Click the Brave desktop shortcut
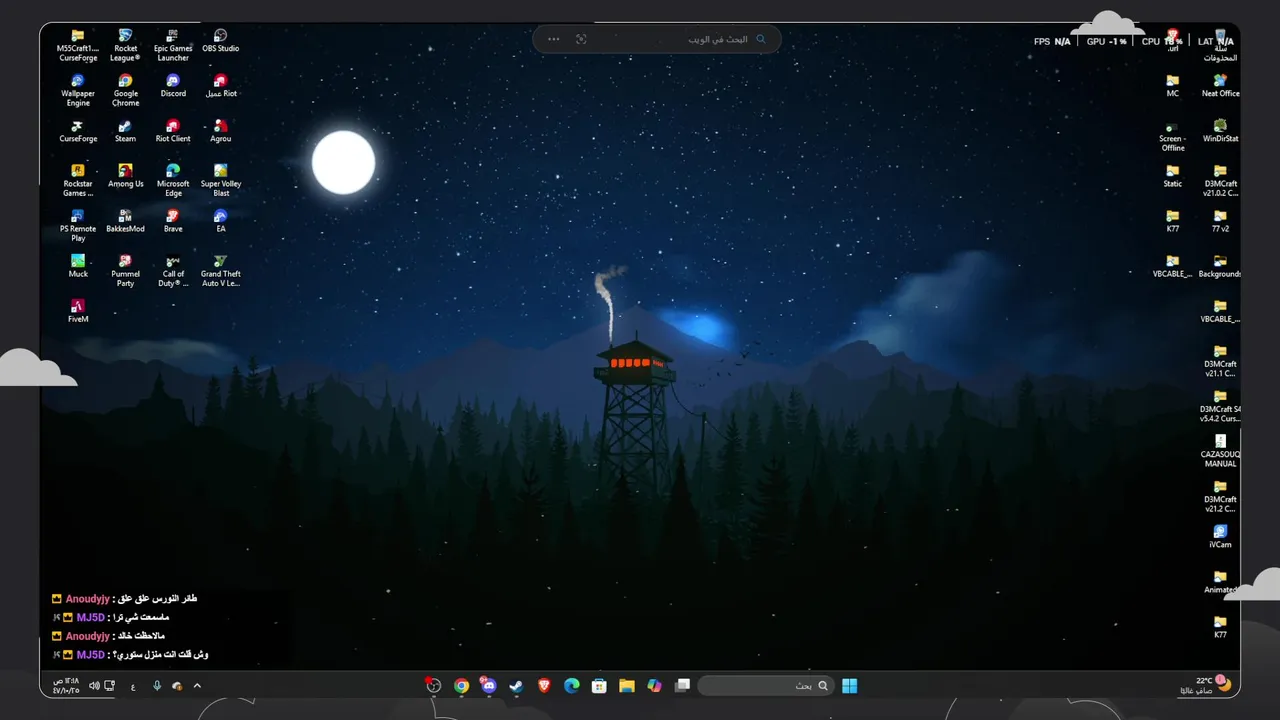 coord(173,221)
